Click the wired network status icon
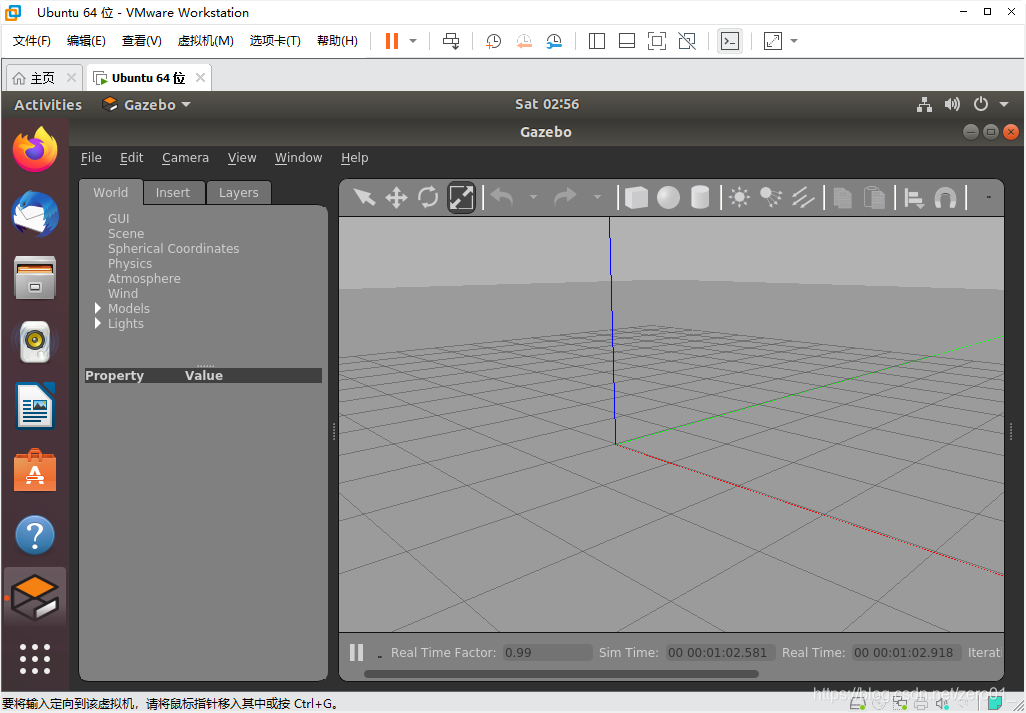Viewport: 1026px width, 713px height. pyautogui.click(x=924, y=104)
